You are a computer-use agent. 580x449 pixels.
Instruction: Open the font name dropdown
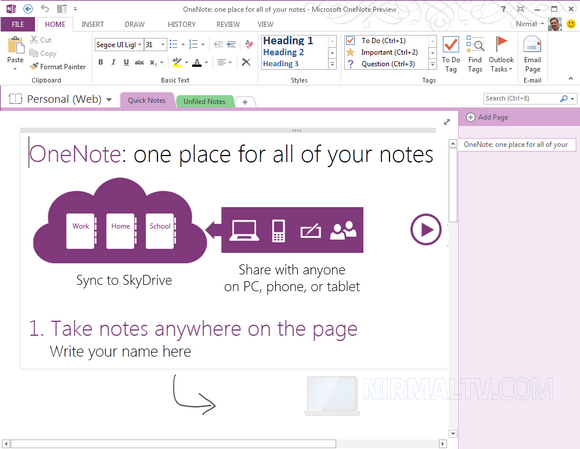click(140, 44)
